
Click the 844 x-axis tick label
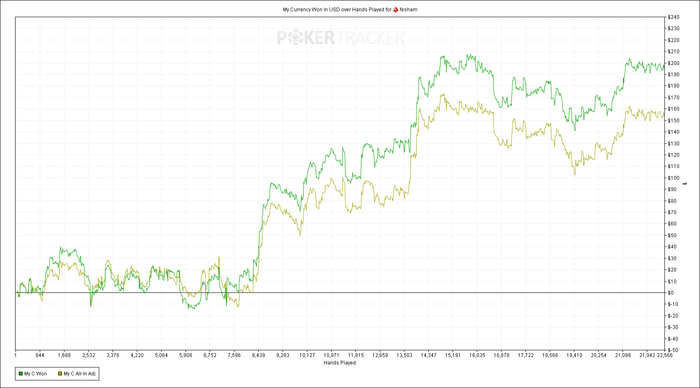[x=40, y=355]
